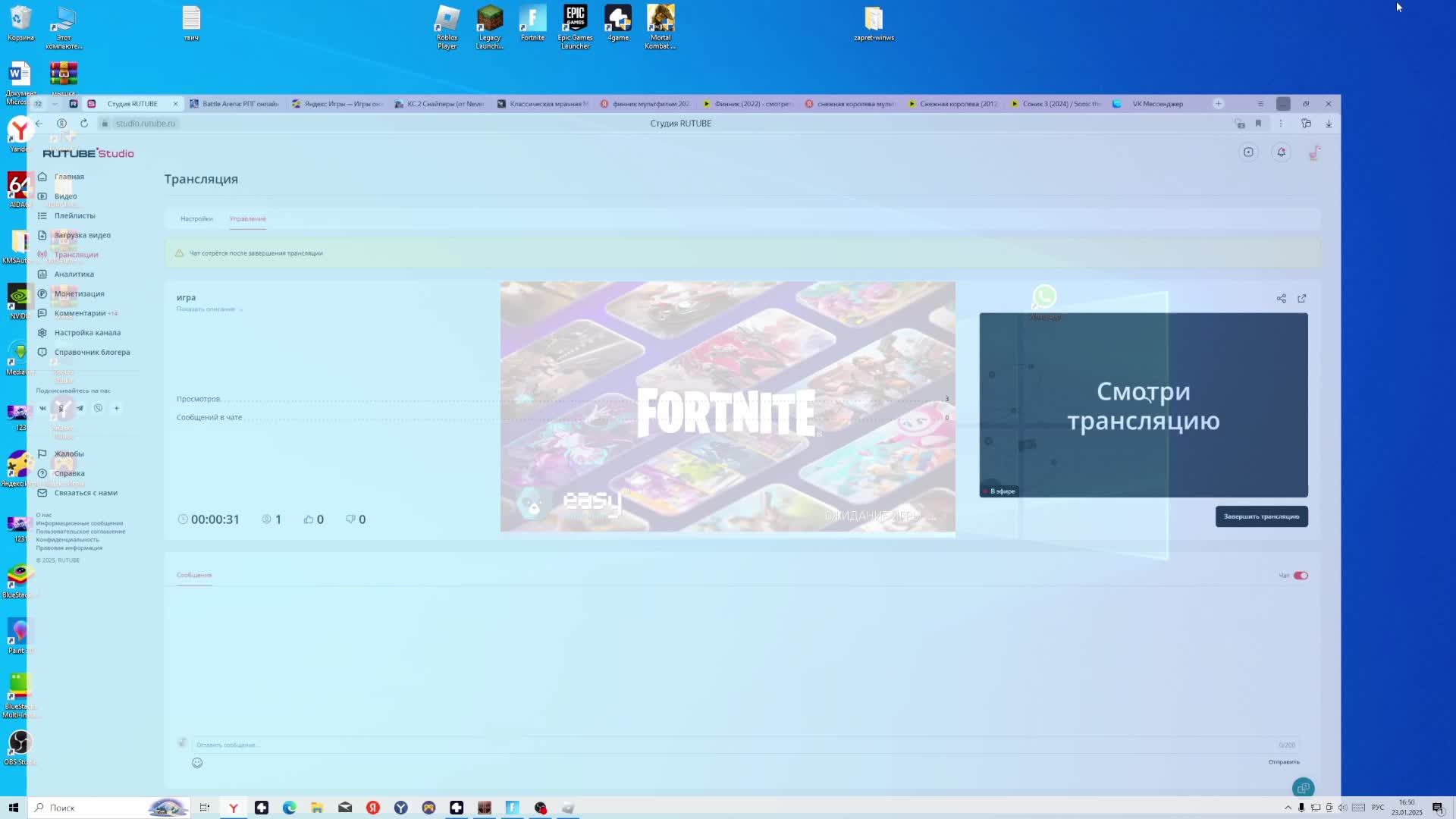Open the Аналитика sidebar item

pyautogui.click(x=74, y=275)
